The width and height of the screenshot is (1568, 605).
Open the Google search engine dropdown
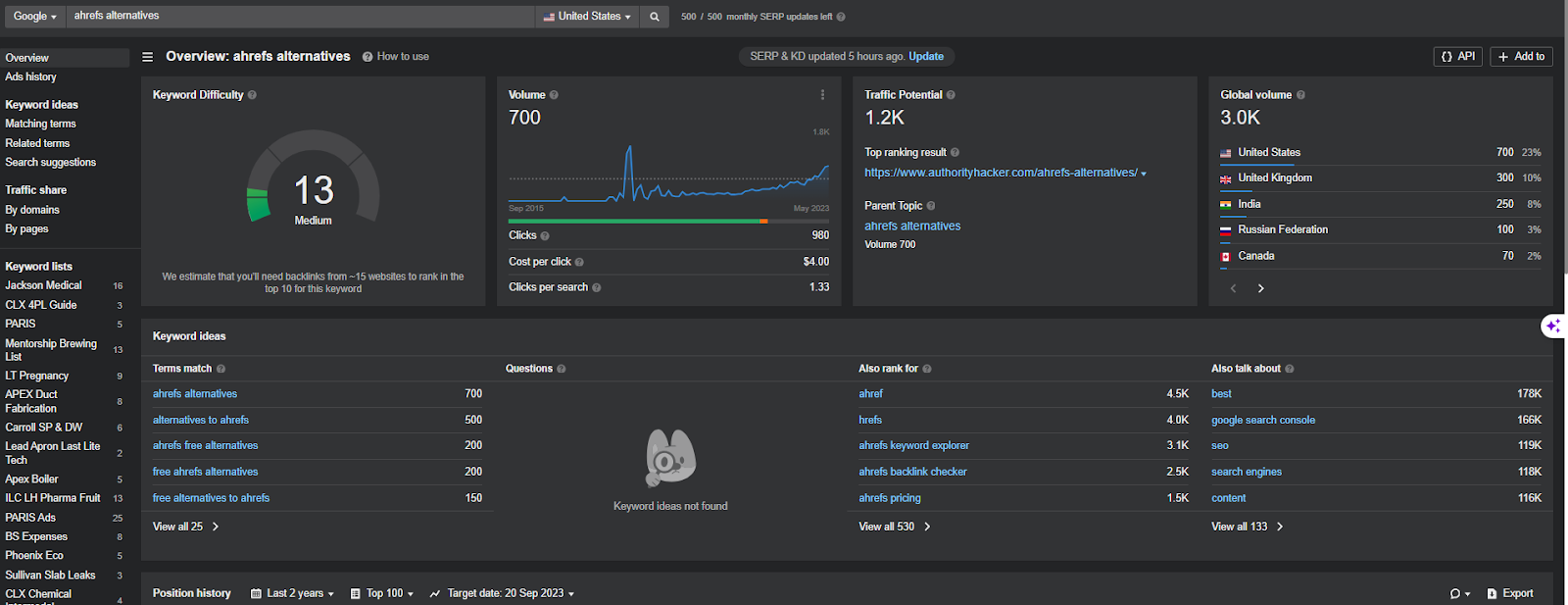[35, 17]
